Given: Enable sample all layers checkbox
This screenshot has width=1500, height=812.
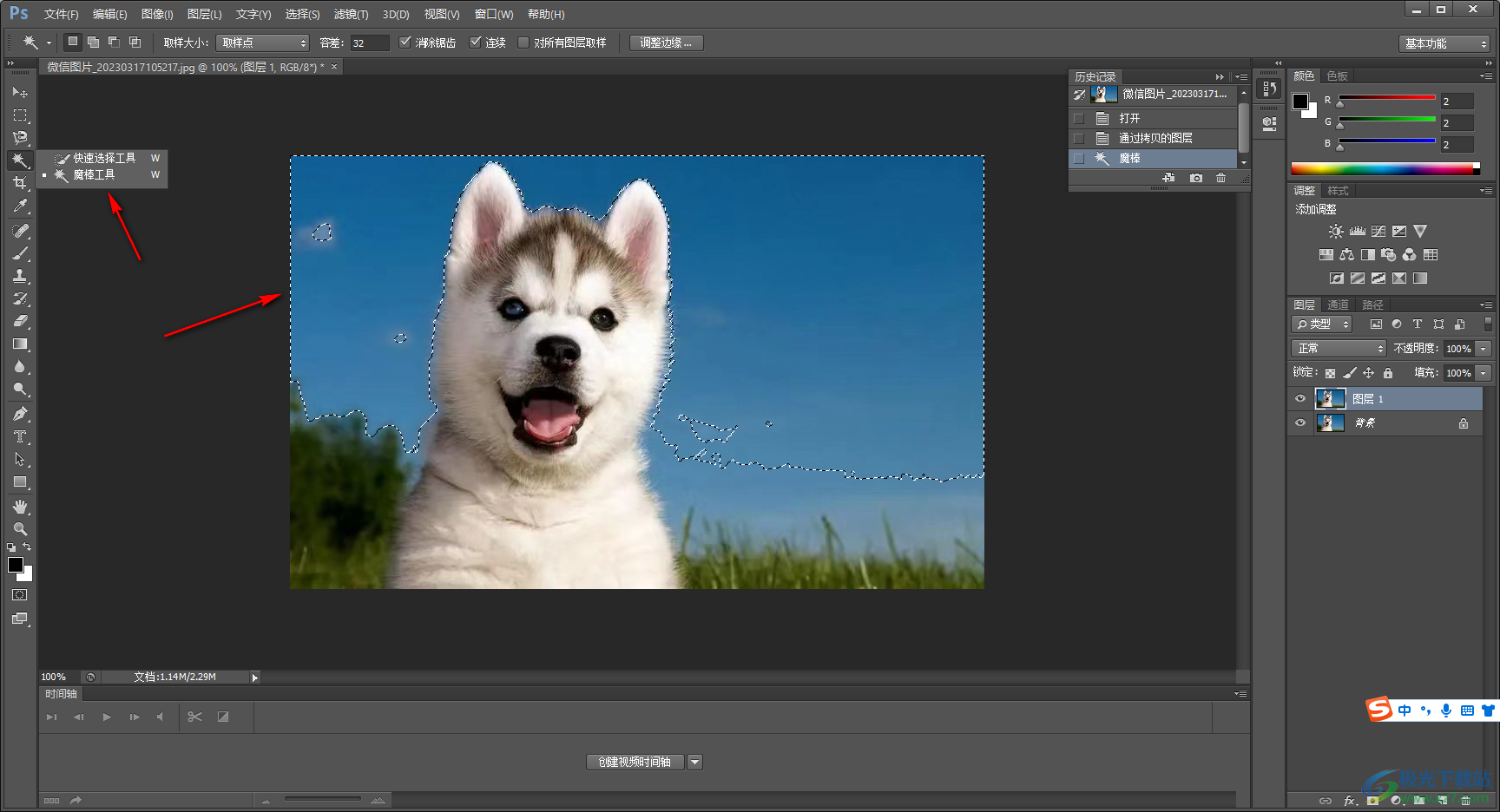Looking at the screenshot, I should click(x=523, y=43).
